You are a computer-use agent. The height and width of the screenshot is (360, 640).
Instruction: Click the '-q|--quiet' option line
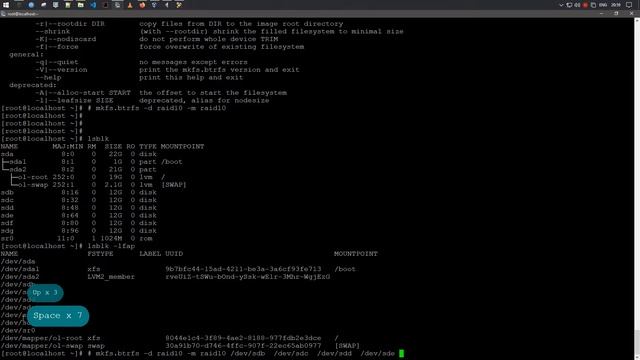coord(141,62)
